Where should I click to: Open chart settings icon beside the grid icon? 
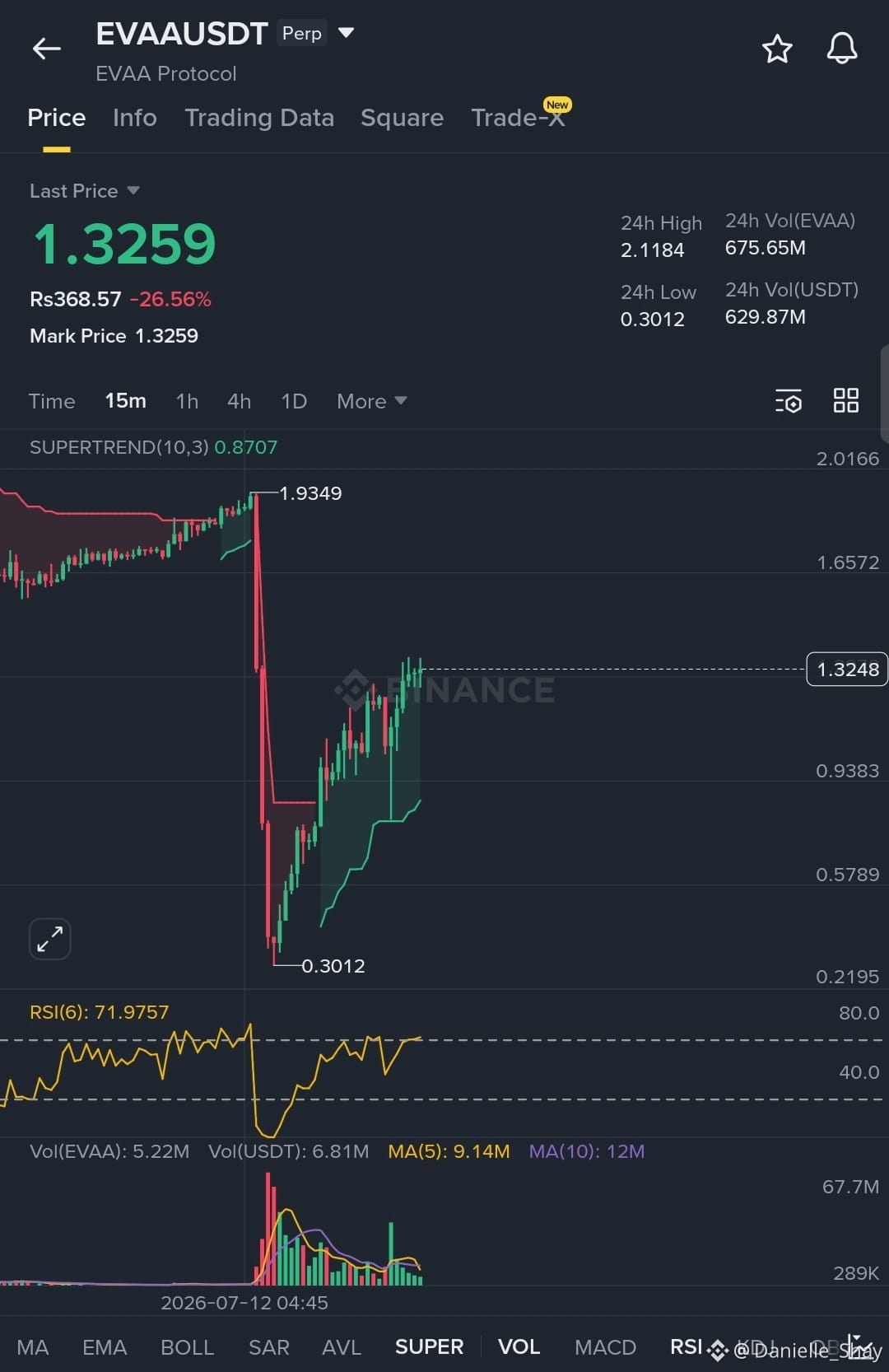(x=789, y=401)
